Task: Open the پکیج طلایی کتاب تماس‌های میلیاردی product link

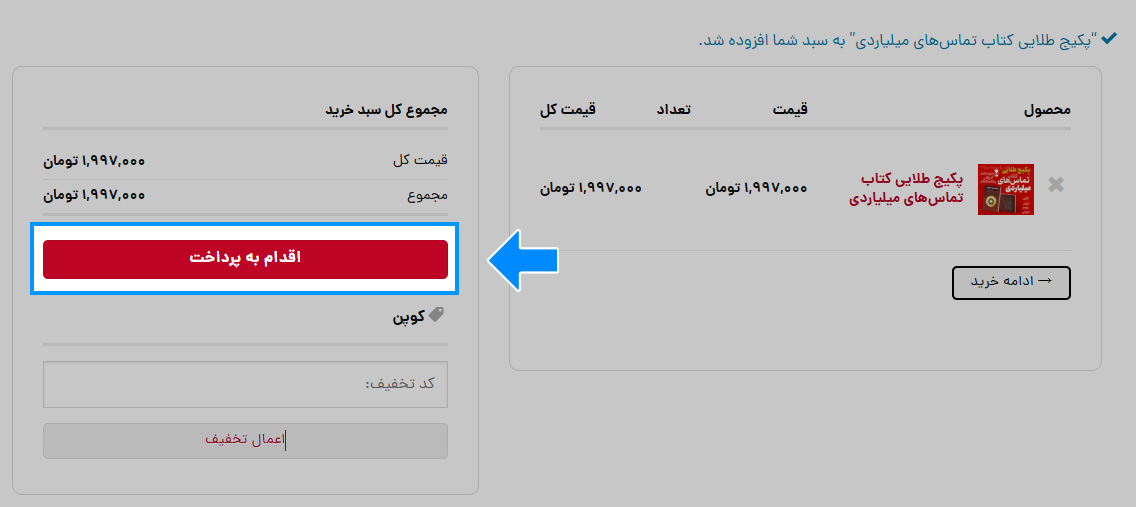Action: coord(906,188)
